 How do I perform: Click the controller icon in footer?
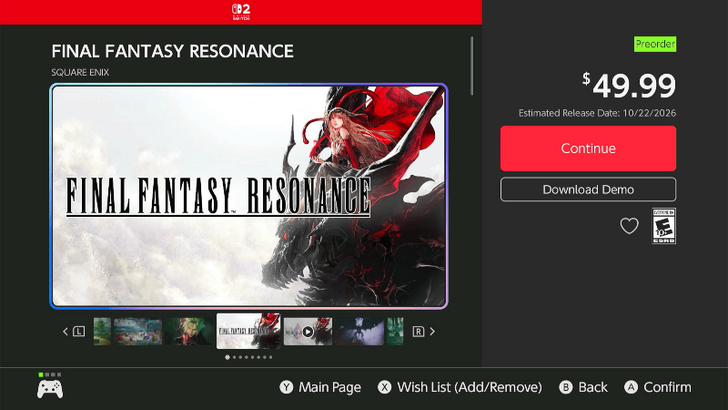(x=50, y=389)
